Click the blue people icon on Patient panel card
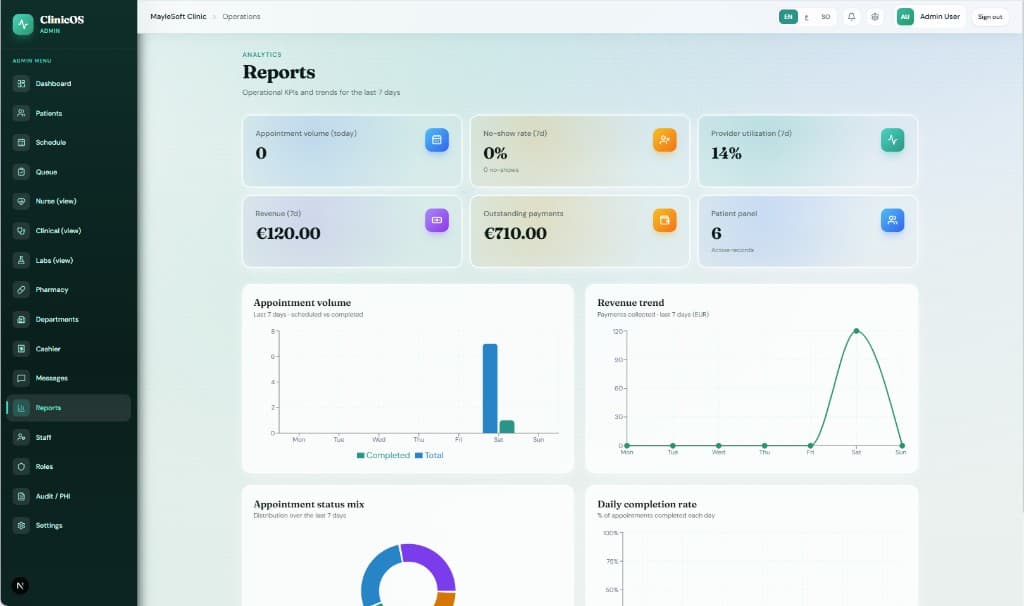Screen dimensions: 1024x606 (x=893, y=220)
